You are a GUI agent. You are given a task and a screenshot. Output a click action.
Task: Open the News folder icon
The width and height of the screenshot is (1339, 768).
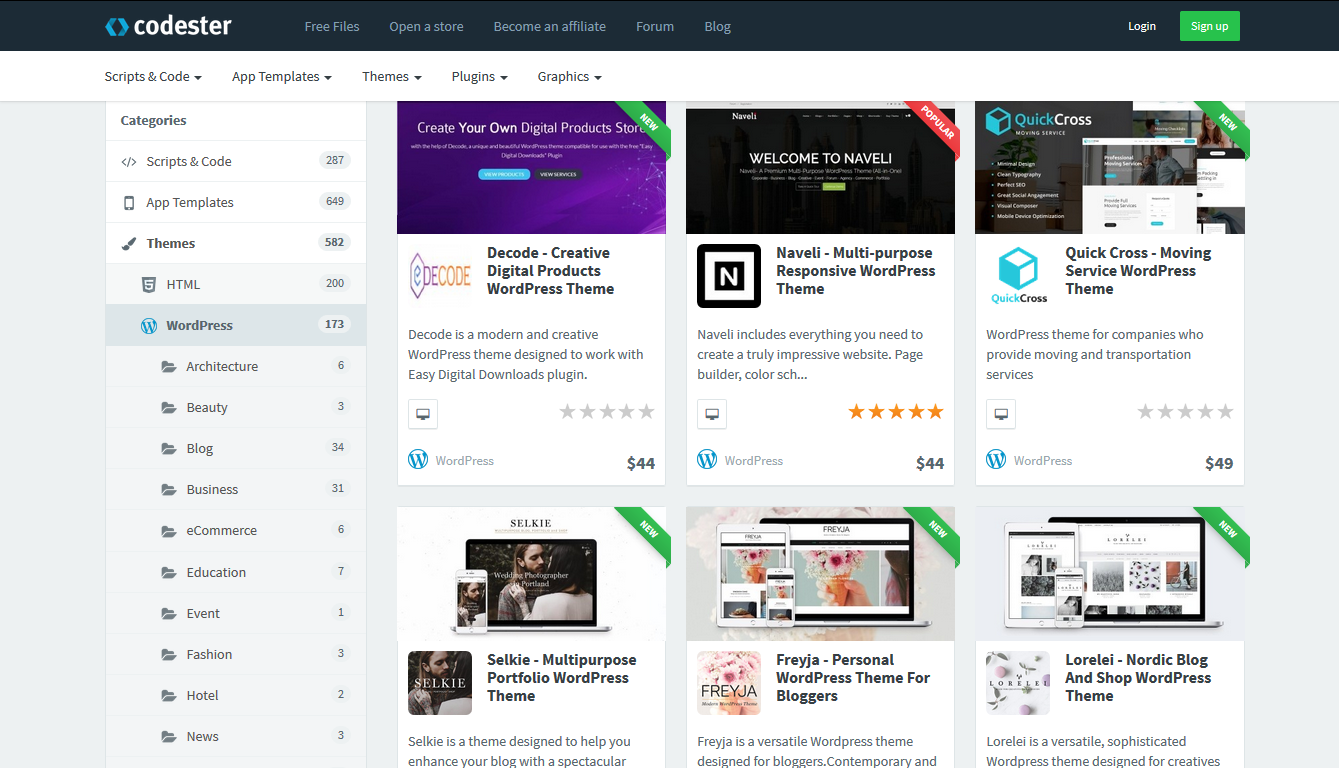click(x=169, y=736)
